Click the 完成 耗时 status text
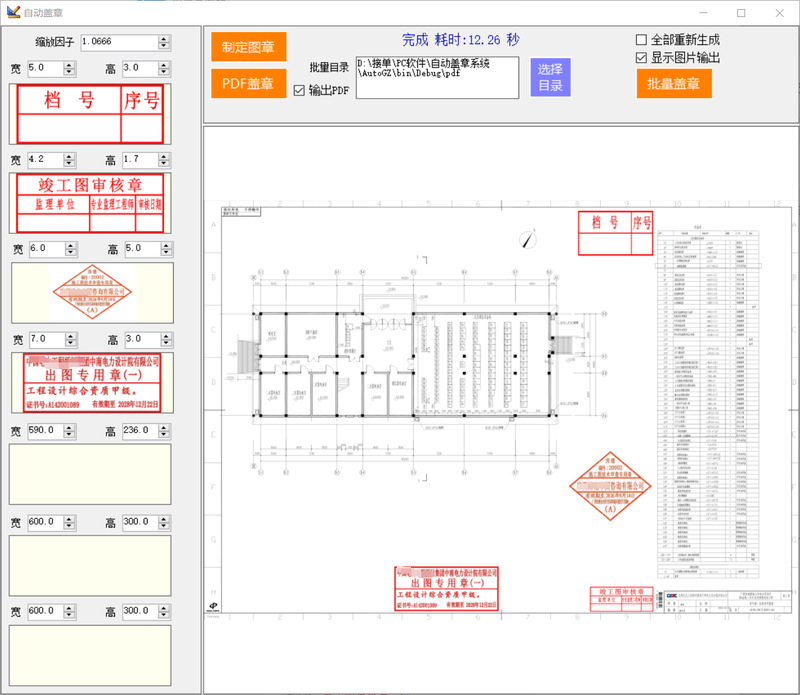The image size is (800, 695). [x=461, y=39]
